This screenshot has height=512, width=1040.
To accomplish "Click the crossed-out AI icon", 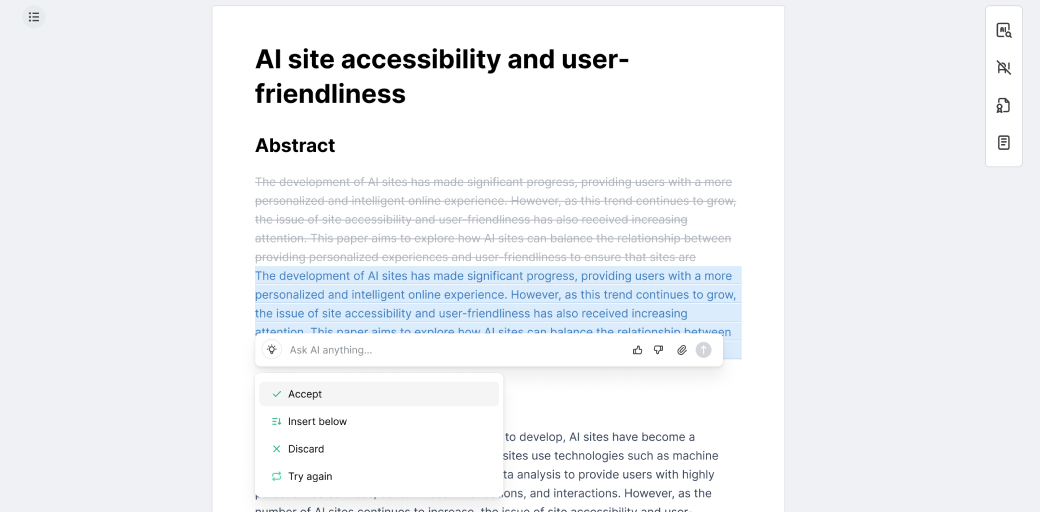I will pos(1003,68).
